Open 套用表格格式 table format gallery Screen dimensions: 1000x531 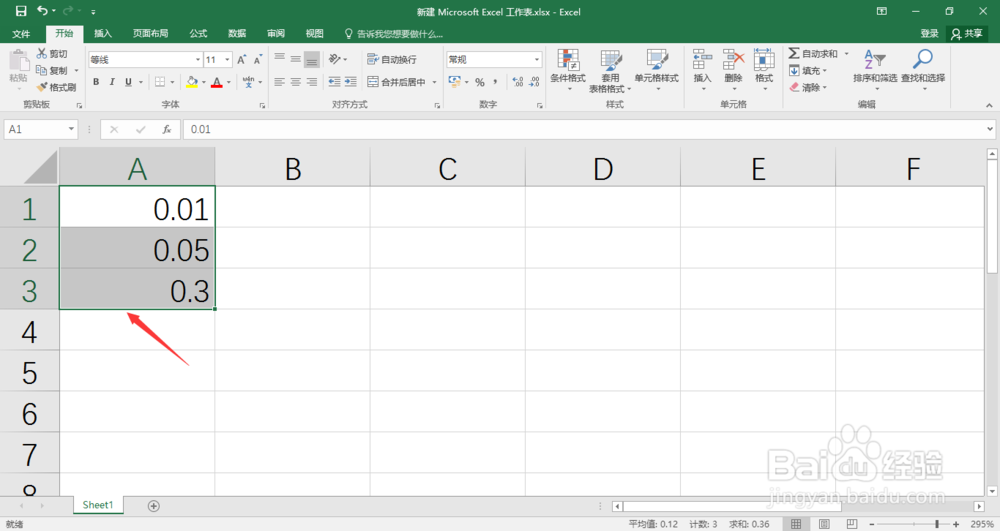click(x=610, y=70)
